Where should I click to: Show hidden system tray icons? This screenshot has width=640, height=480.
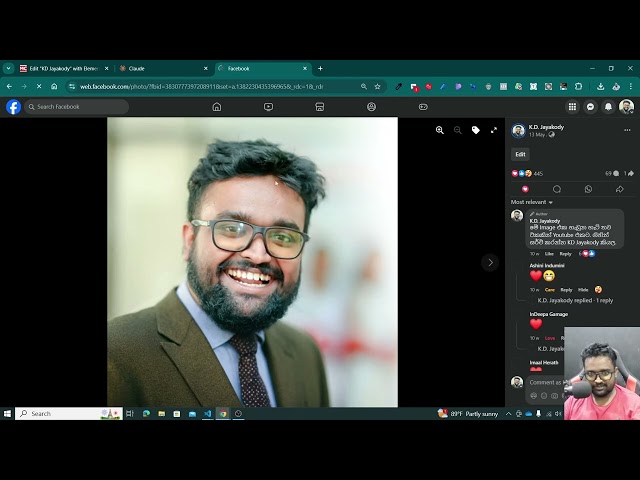(509, 414)
